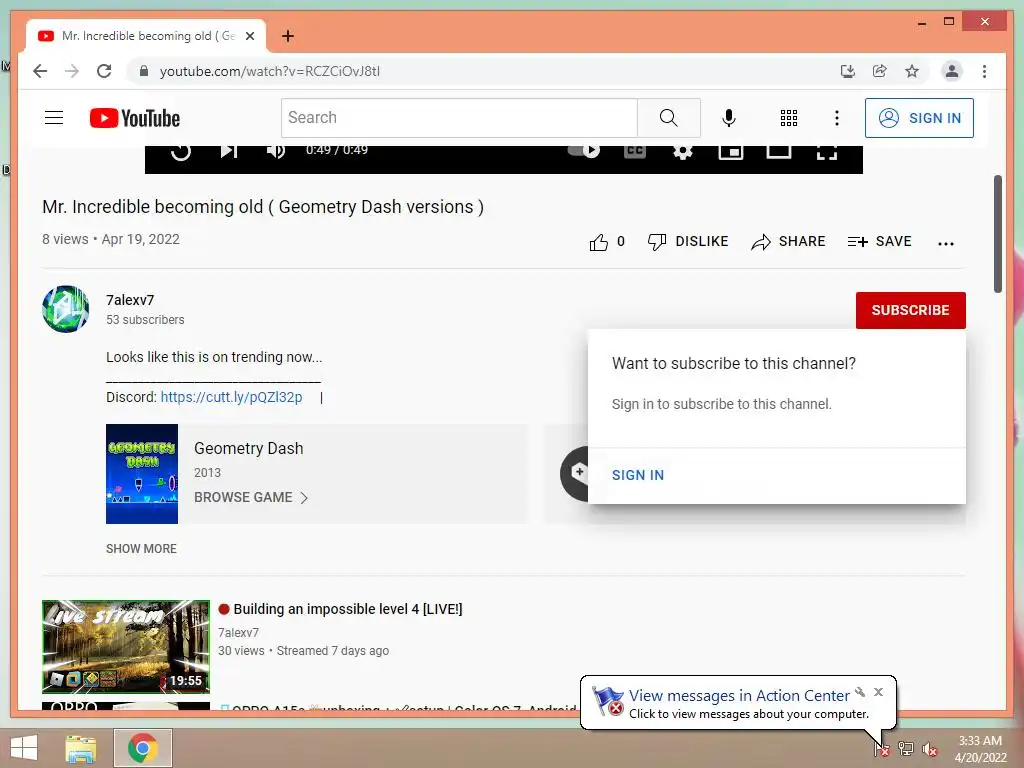Open the Windows Start button
This screenshot has height=768, width=1024.
click(24, 748)
